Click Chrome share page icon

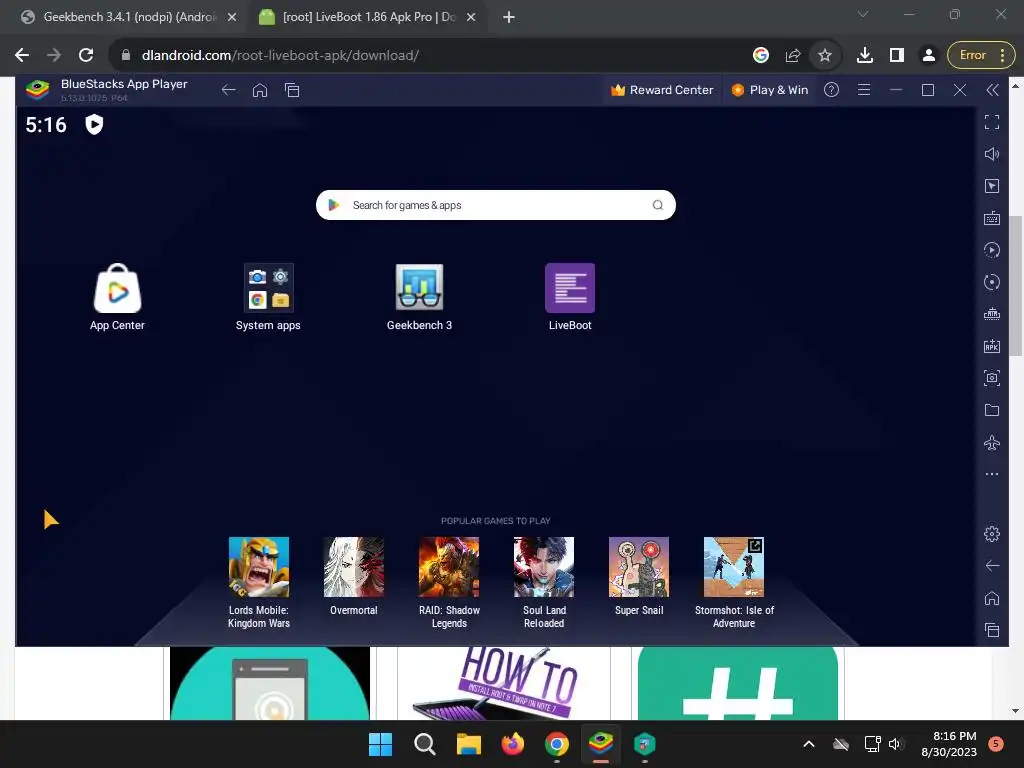click(x=793, y=56)
